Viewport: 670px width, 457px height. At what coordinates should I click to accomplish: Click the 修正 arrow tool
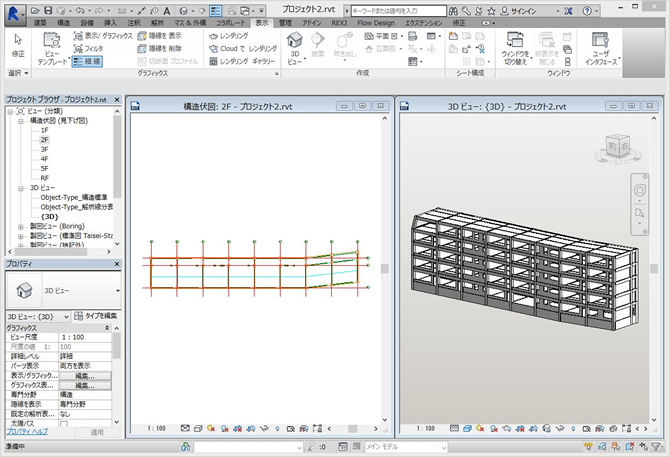click(x=18, y=45)
